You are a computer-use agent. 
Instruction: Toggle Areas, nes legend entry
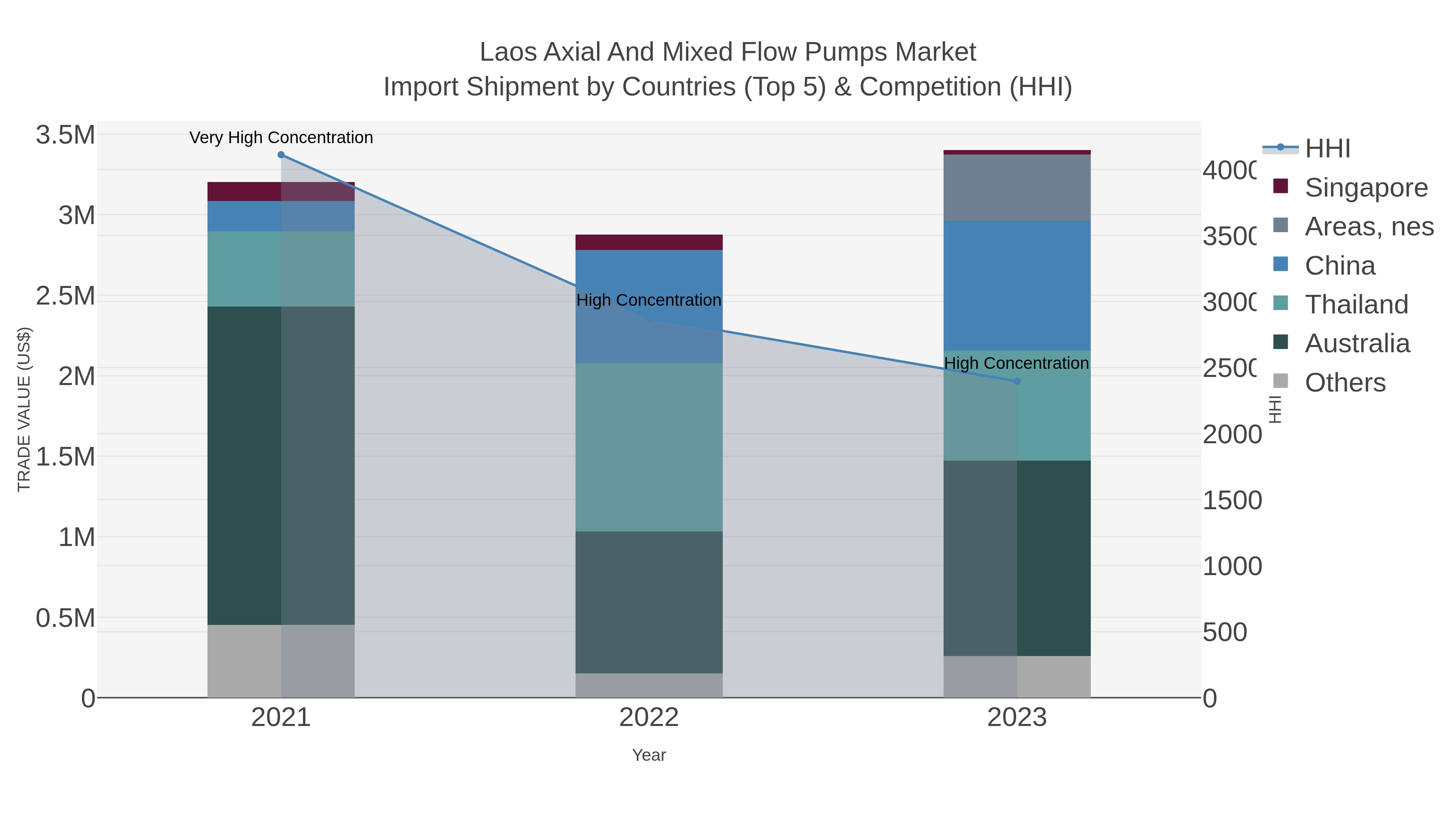coord(1353,226)
